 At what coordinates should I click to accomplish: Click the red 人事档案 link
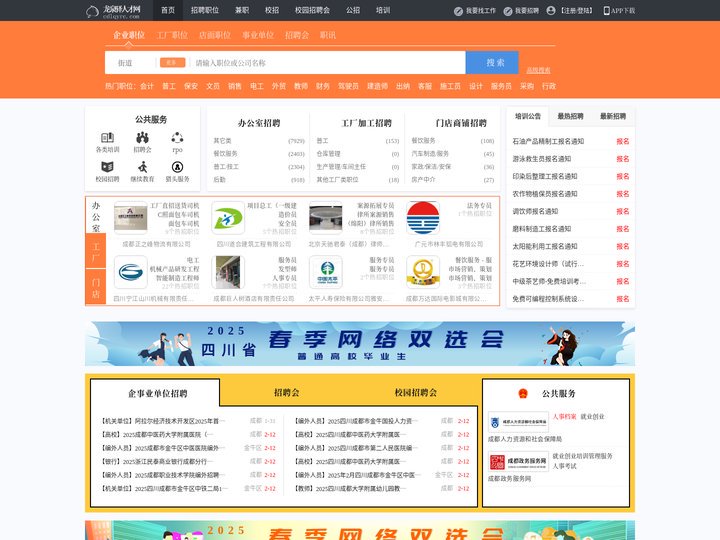coord(564,416)
